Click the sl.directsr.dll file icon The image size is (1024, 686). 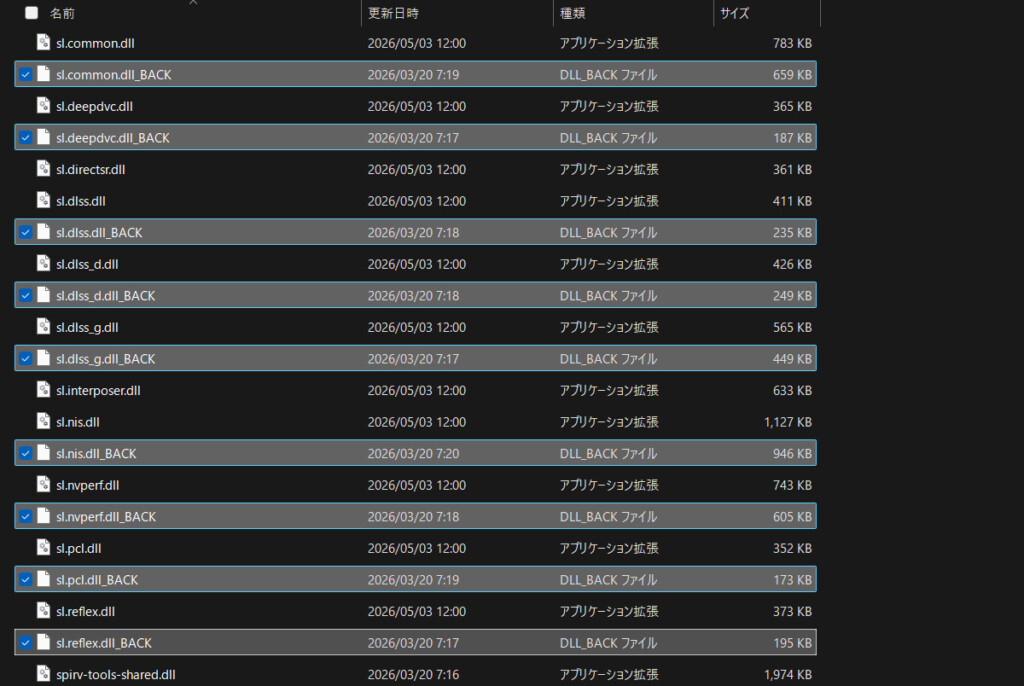[x=44, y=169]
